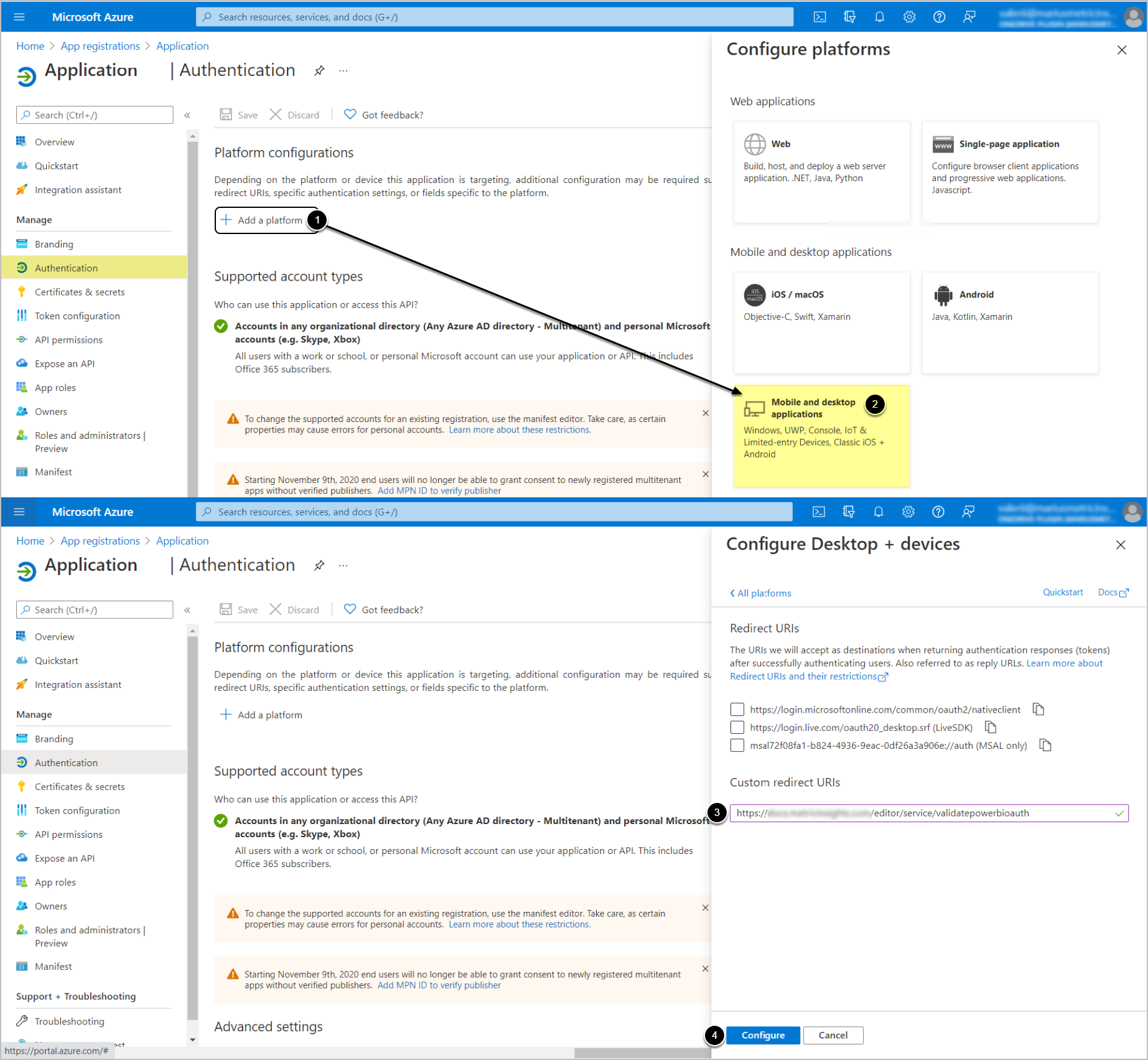Click Azure global search bar on Configure Desktop + devices screen
This screenshot has height=1060, width=1148.
(495, 512)
